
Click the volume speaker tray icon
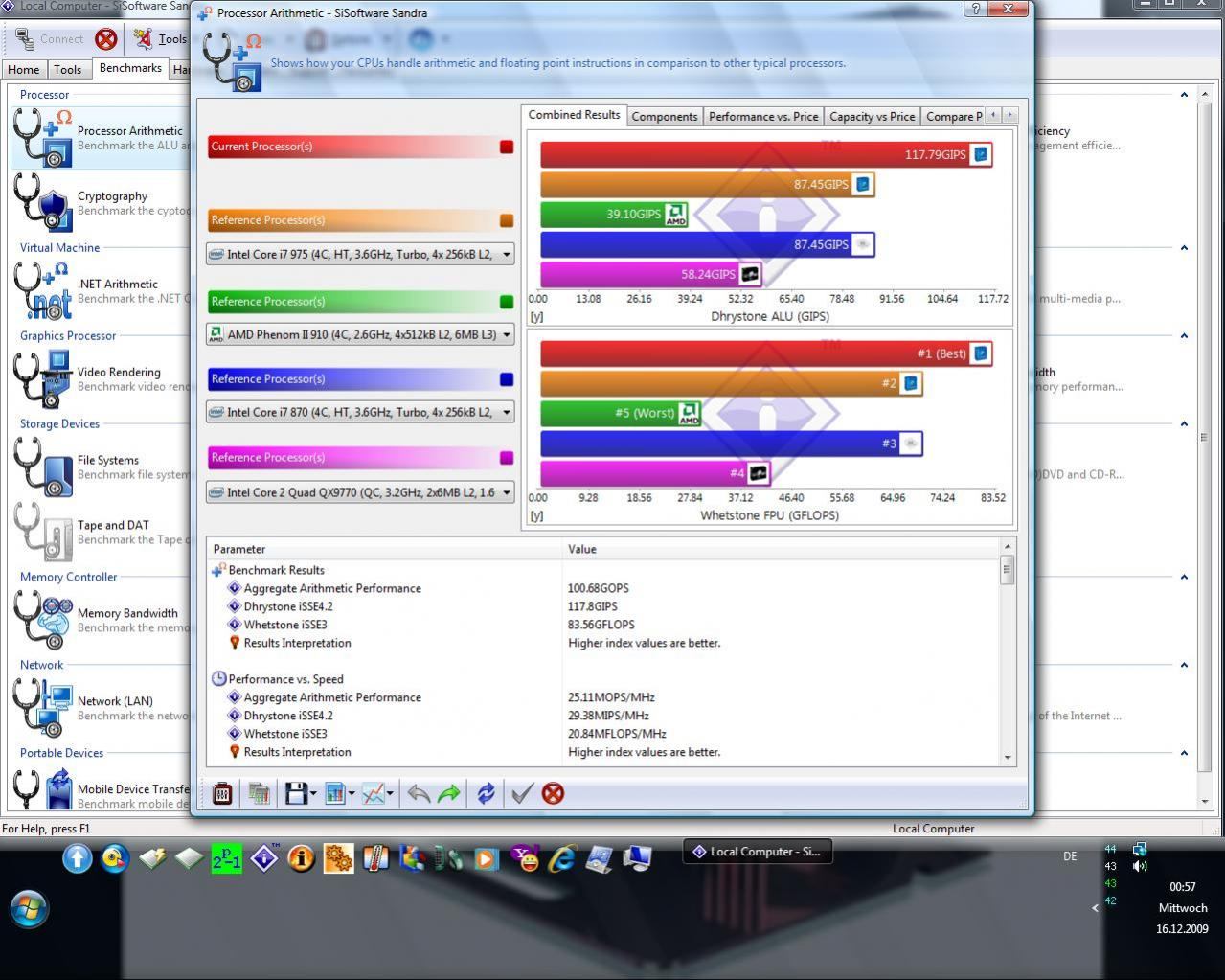click(1140, 866)
